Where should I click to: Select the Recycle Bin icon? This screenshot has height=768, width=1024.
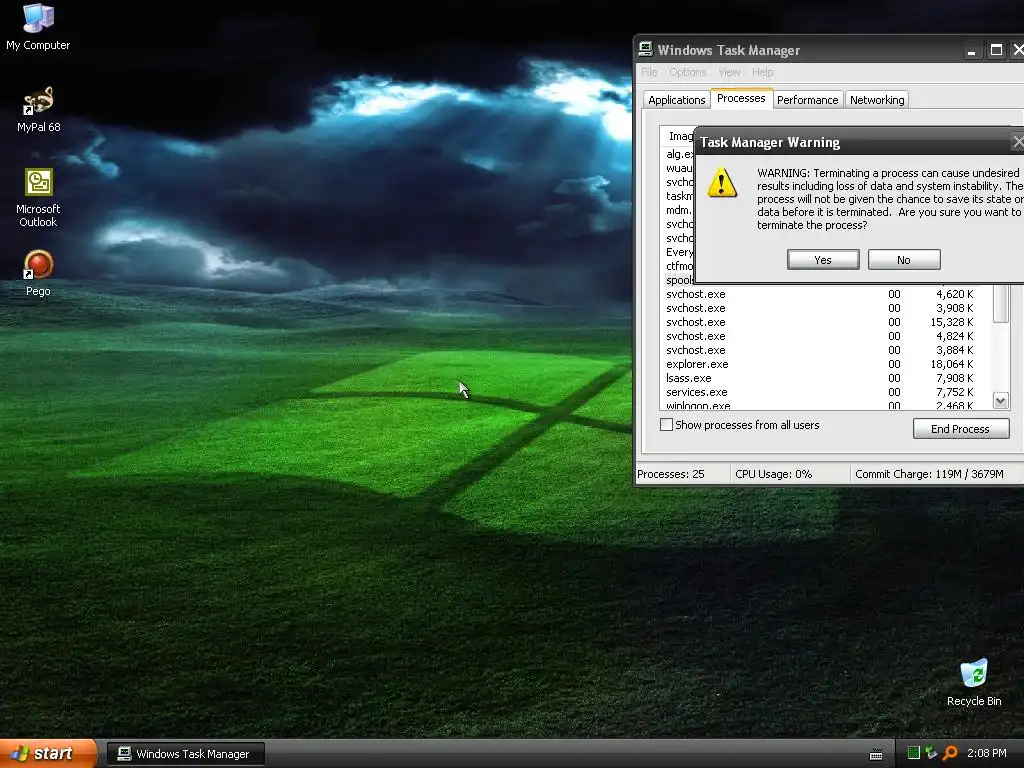974,683
